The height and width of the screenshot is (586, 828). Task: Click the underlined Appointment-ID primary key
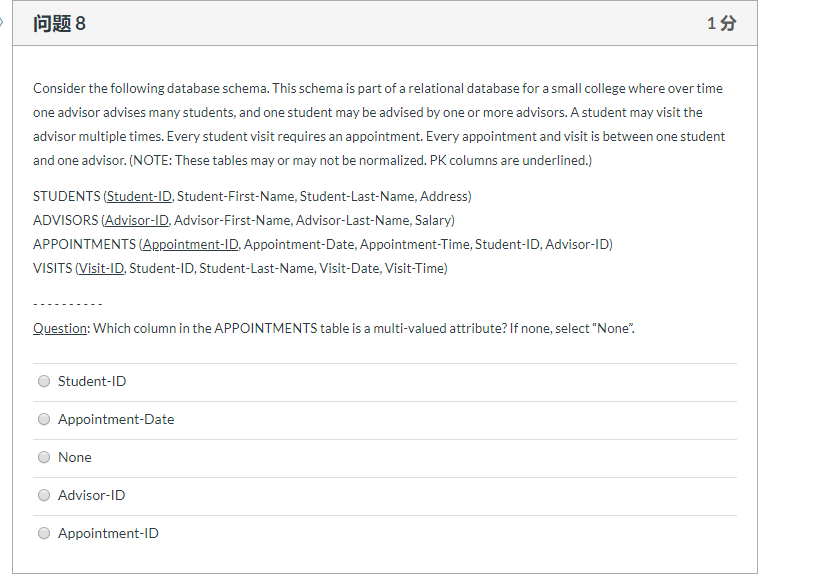click(190, 244)
